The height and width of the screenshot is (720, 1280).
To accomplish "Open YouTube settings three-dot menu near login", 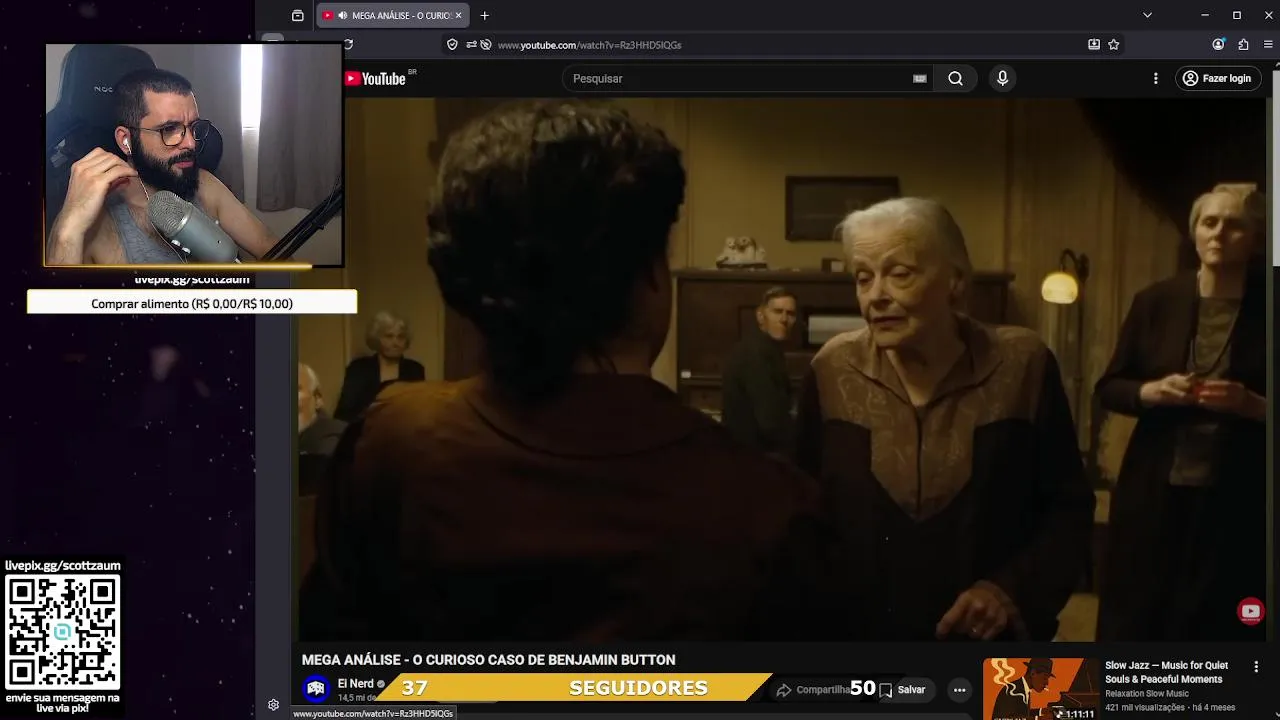I will click(x=1156, y=78).
